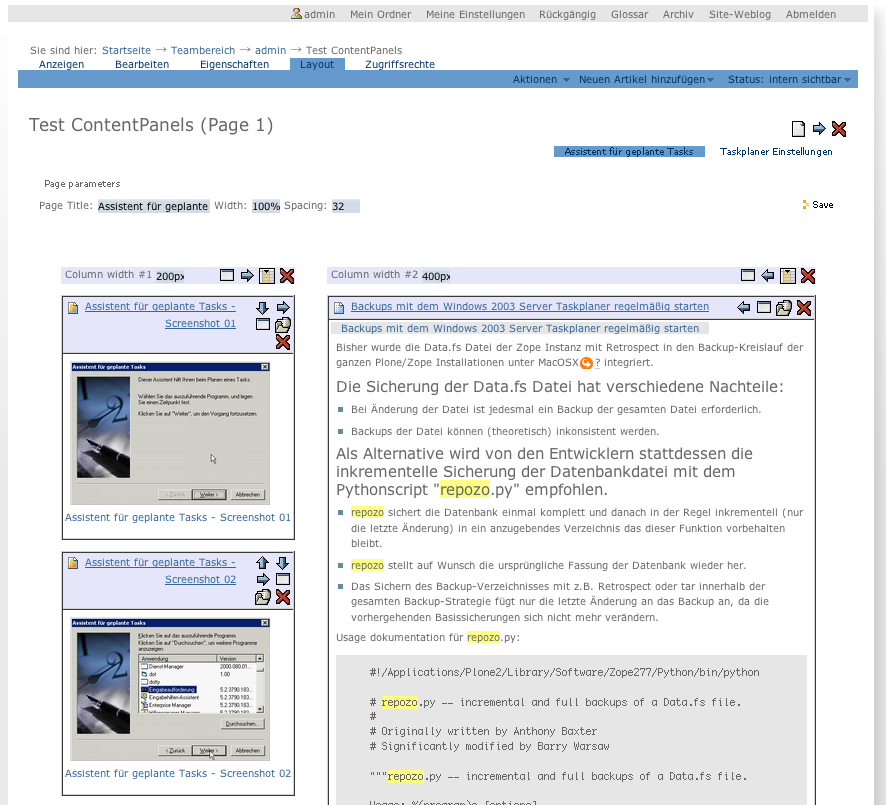The image size is (886, 805).
Task: Move Screenshot 01 panel down
Action: point(263,308)
